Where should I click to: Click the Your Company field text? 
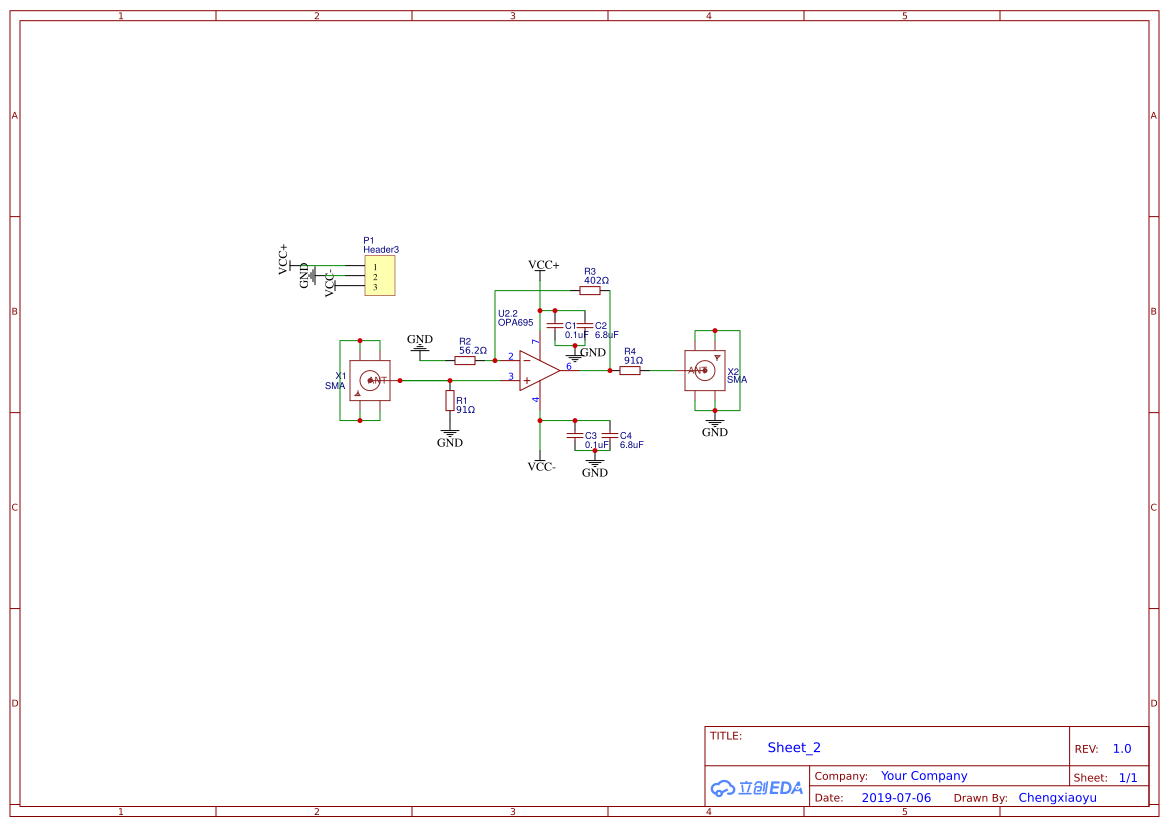[x=924, y=776]
